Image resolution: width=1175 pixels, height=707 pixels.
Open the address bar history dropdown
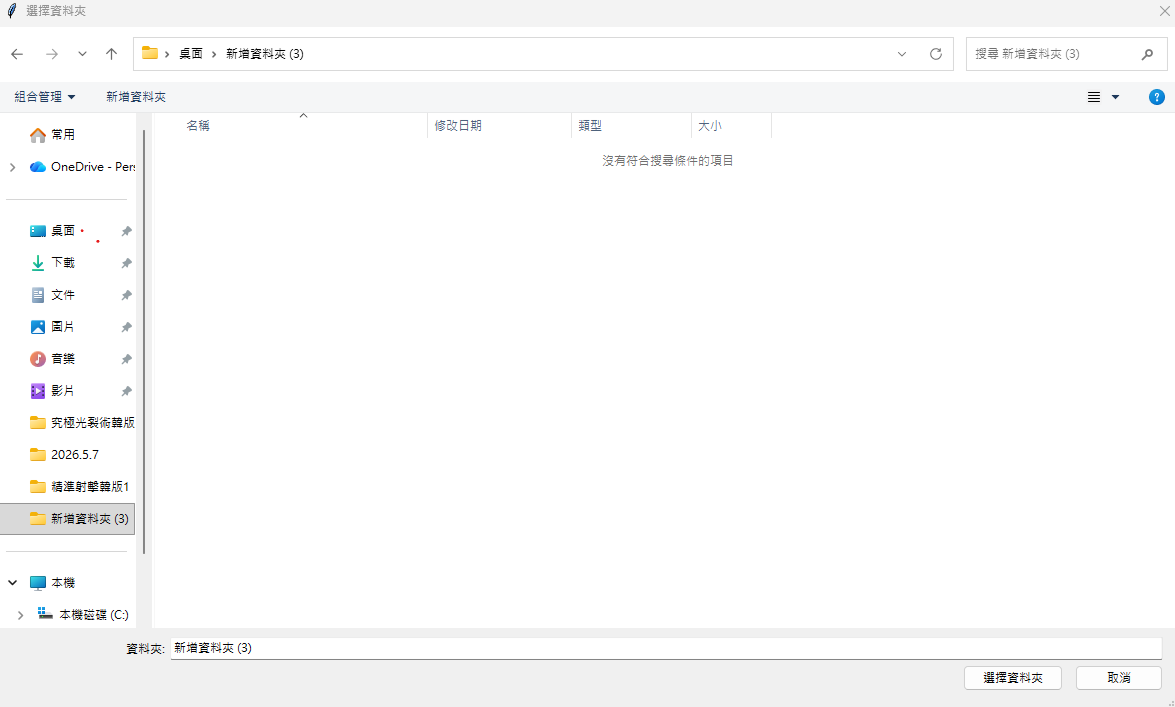click(x=901, y=54)
